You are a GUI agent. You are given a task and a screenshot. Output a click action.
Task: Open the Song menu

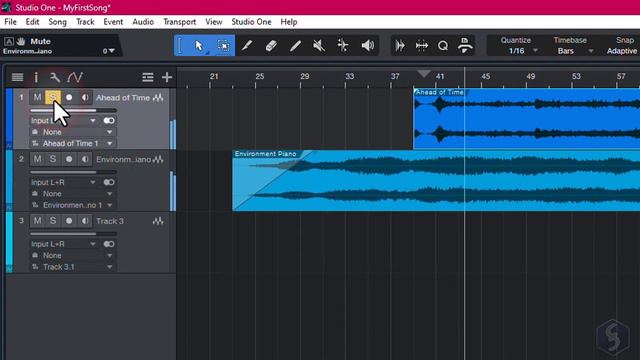(58, 22)
